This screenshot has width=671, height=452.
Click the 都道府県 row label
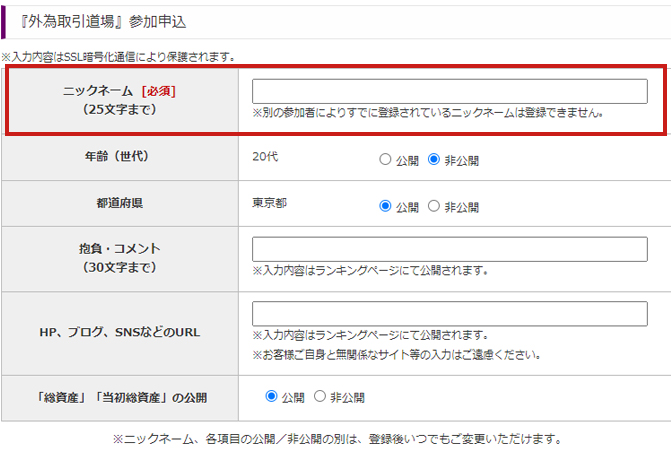tap(119, 205)
